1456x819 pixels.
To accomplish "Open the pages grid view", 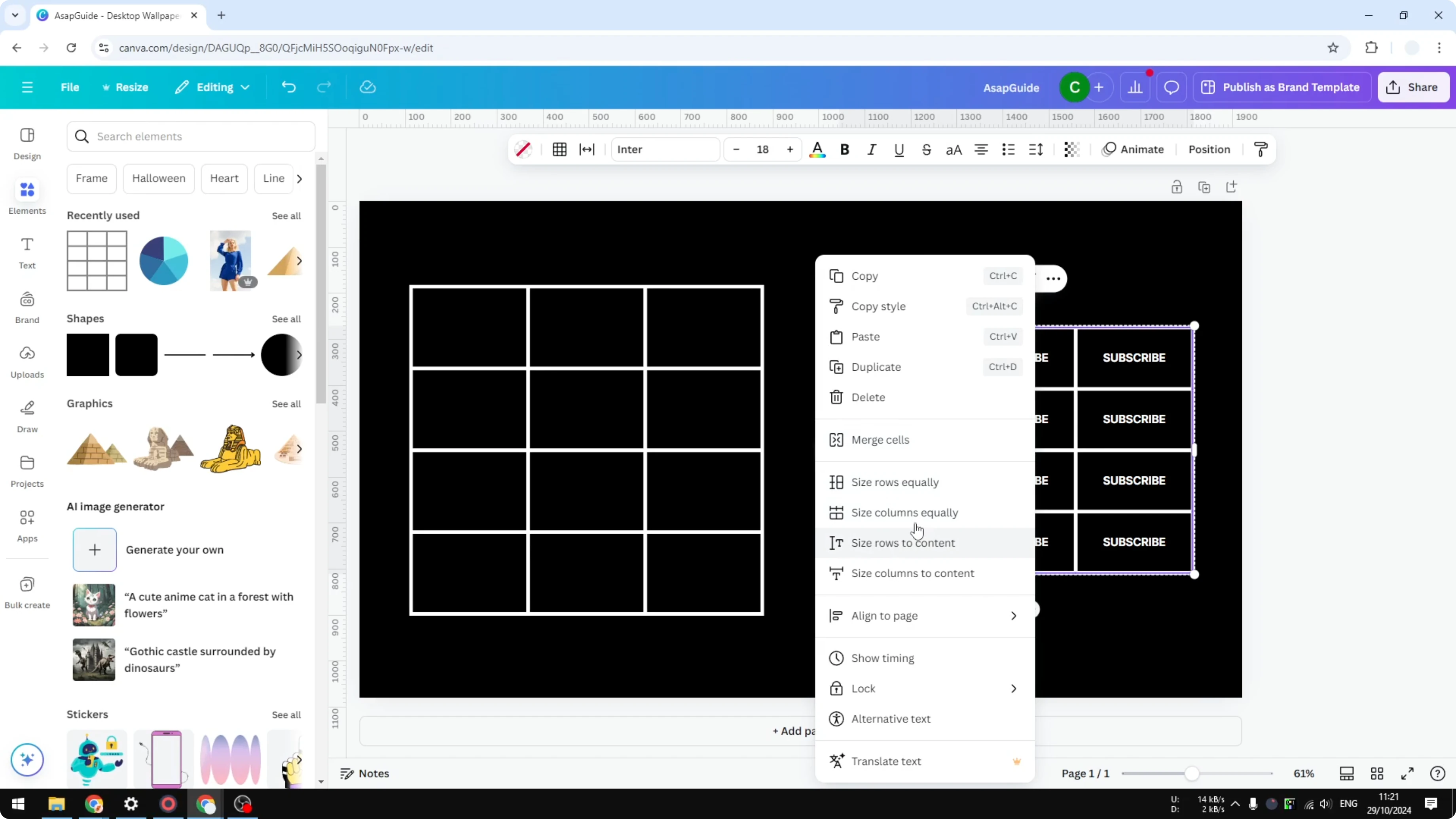I will tap(1377, 773).
